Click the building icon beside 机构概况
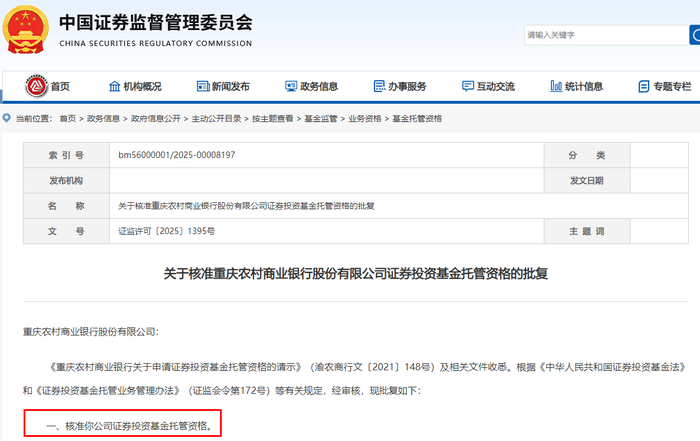This screenshot has width=700, height=441. [x=115, y=86]
